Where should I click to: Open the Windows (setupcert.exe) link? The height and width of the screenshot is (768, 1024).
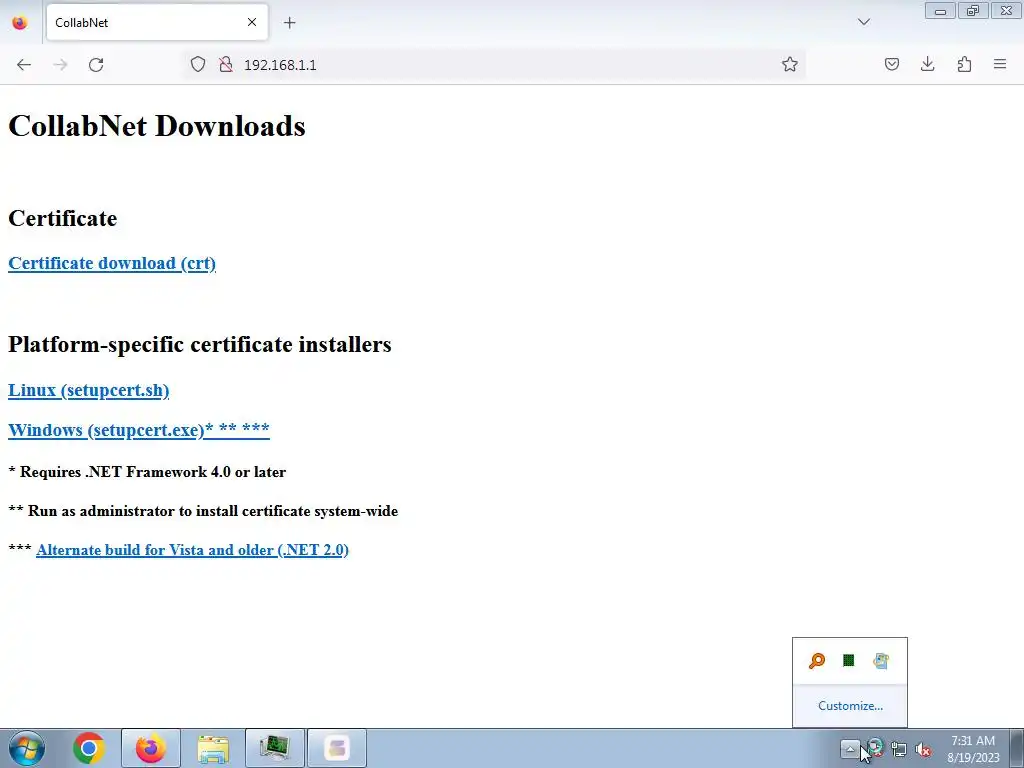tap(138, 430)
